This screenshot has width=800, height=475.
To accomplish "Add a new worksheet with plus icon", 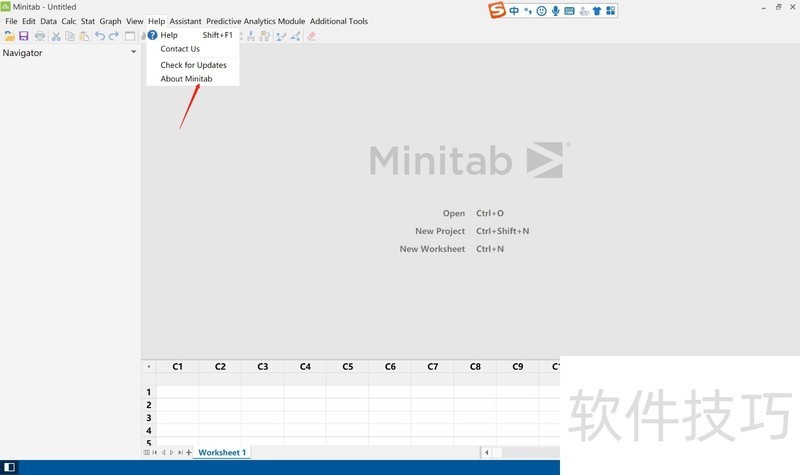I will point(189,453).
